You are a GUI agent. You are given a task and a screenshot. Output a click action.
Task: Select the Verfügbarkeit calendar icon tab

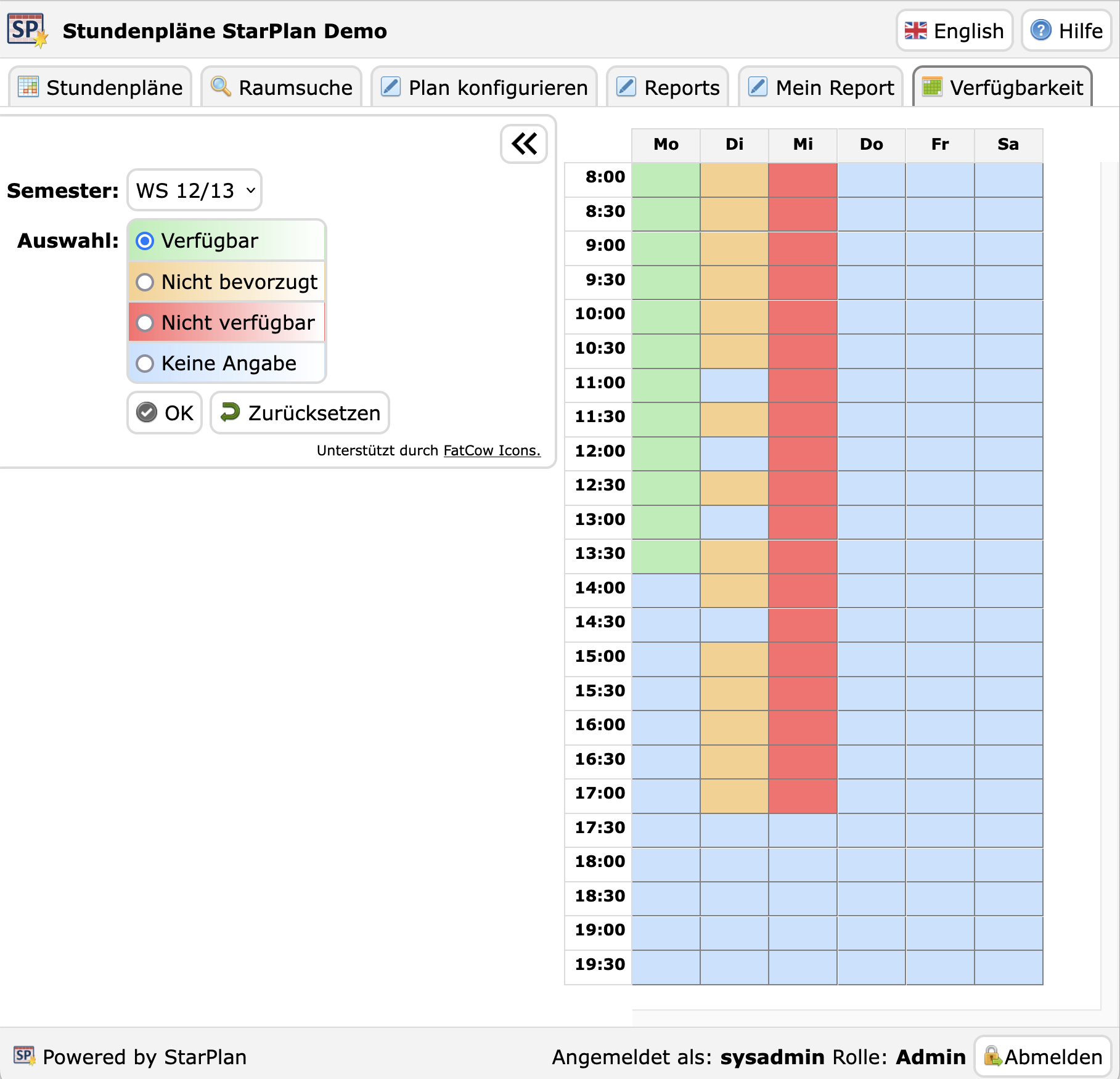(x=931, y=87)
